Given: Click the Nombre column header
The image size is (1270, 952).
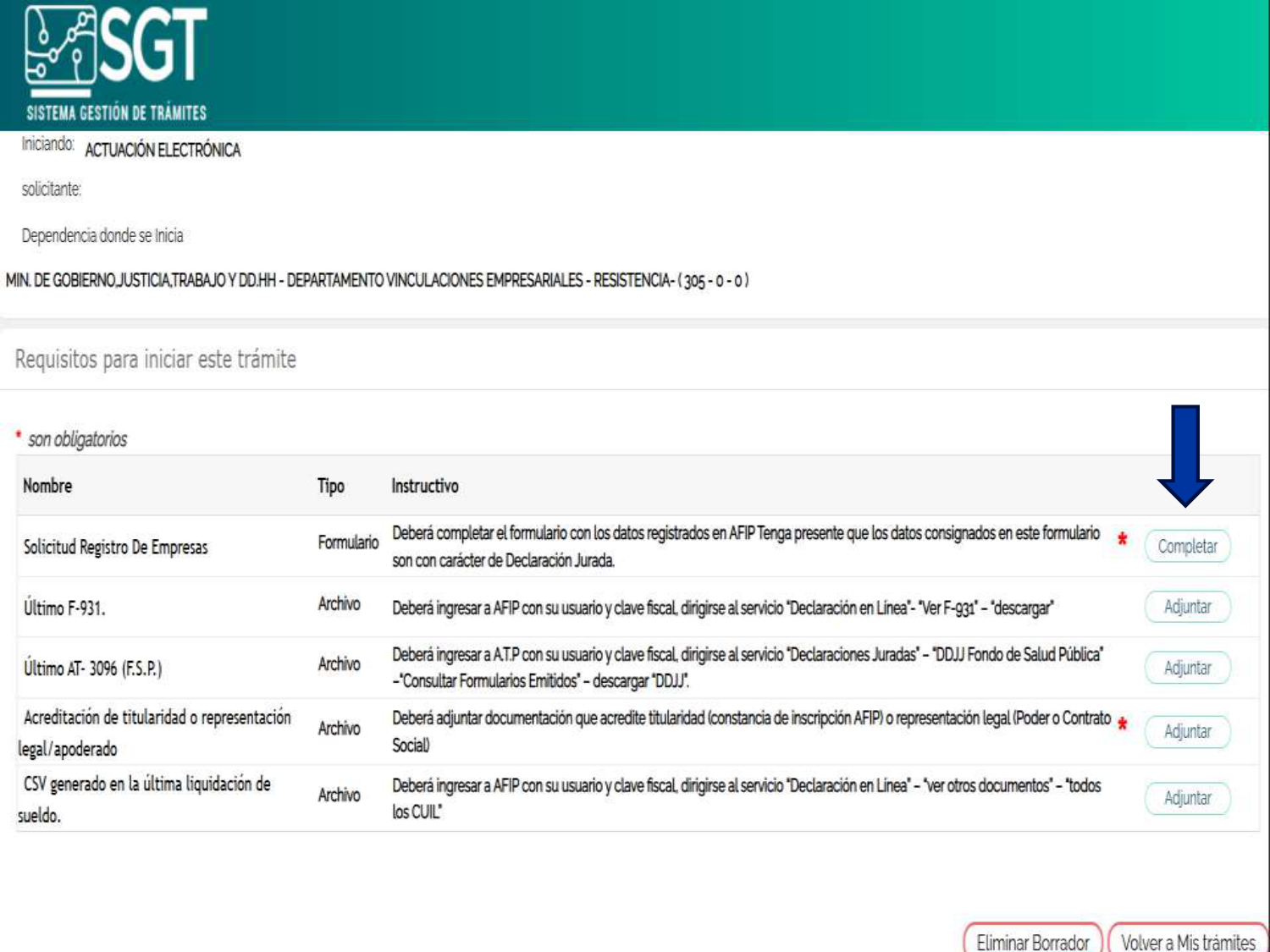Looking at the screenshot, I should point(47,486).
